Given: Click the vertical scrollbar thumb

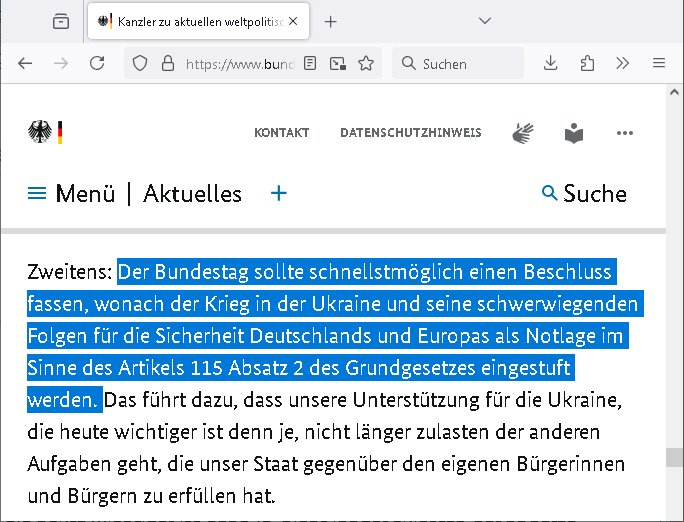Looking at the screenshot, I should (674, 457).
